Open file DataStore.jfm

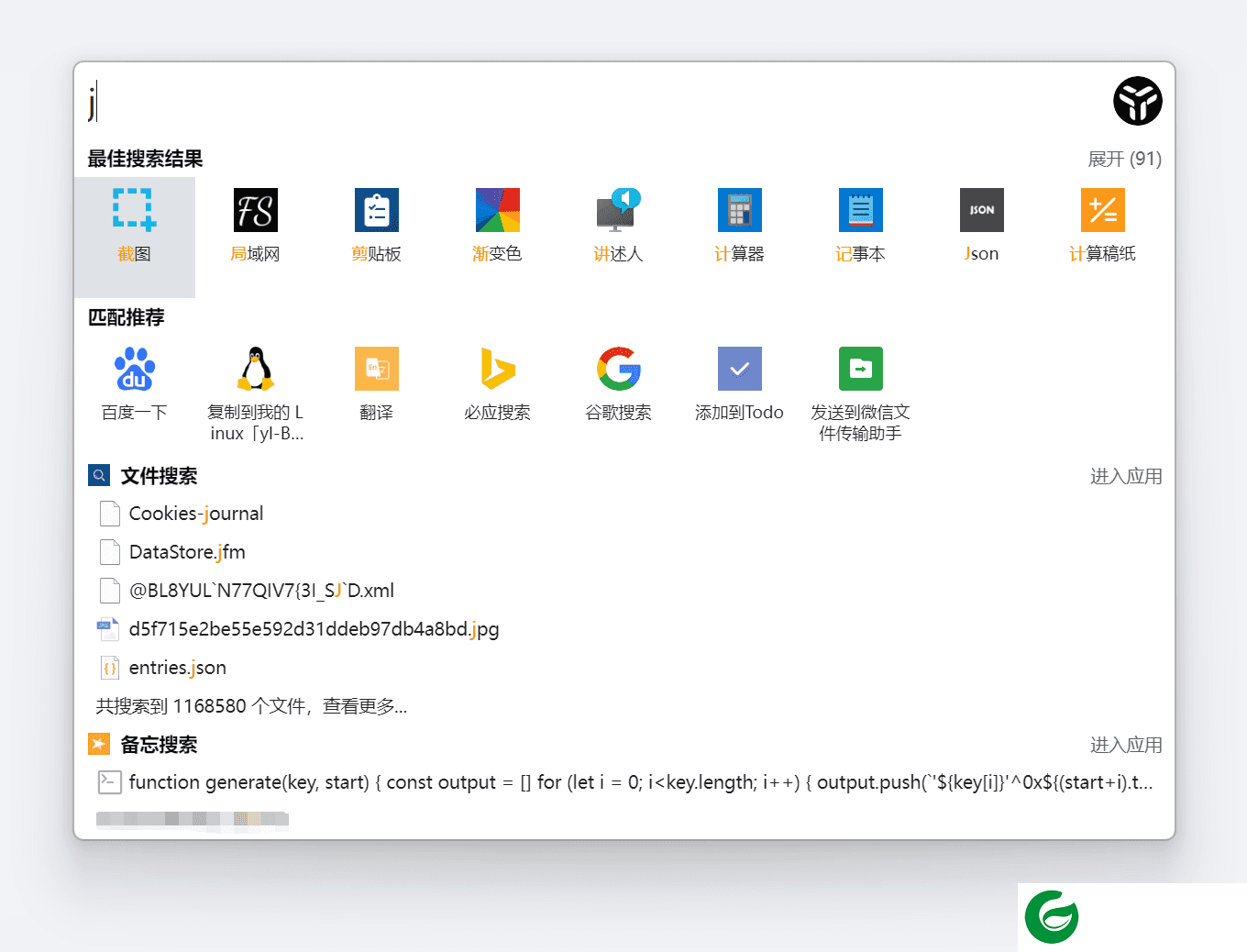624,552
